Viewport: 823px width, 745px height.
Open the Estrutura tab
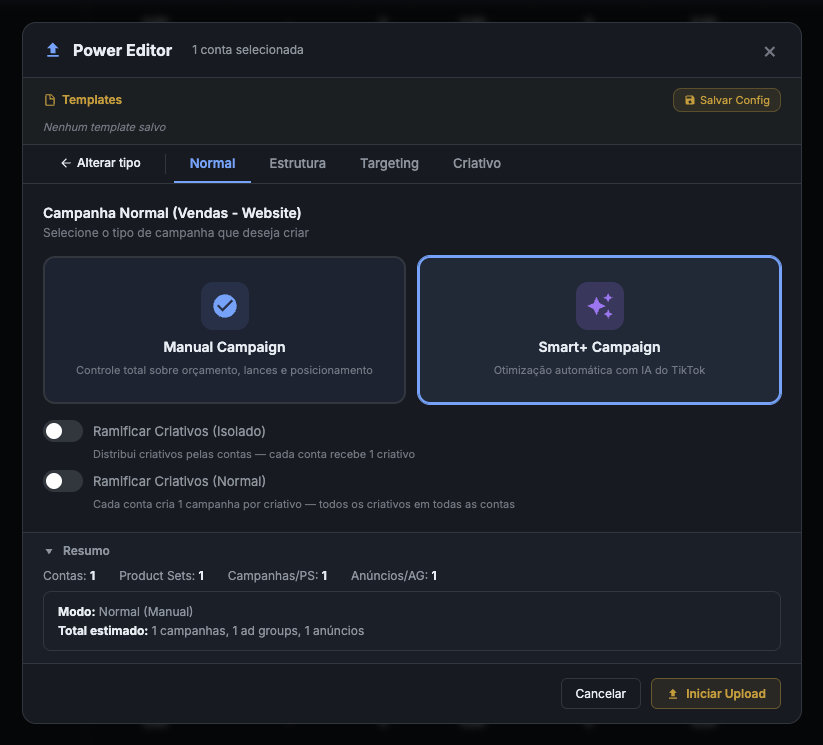(297, 163)
